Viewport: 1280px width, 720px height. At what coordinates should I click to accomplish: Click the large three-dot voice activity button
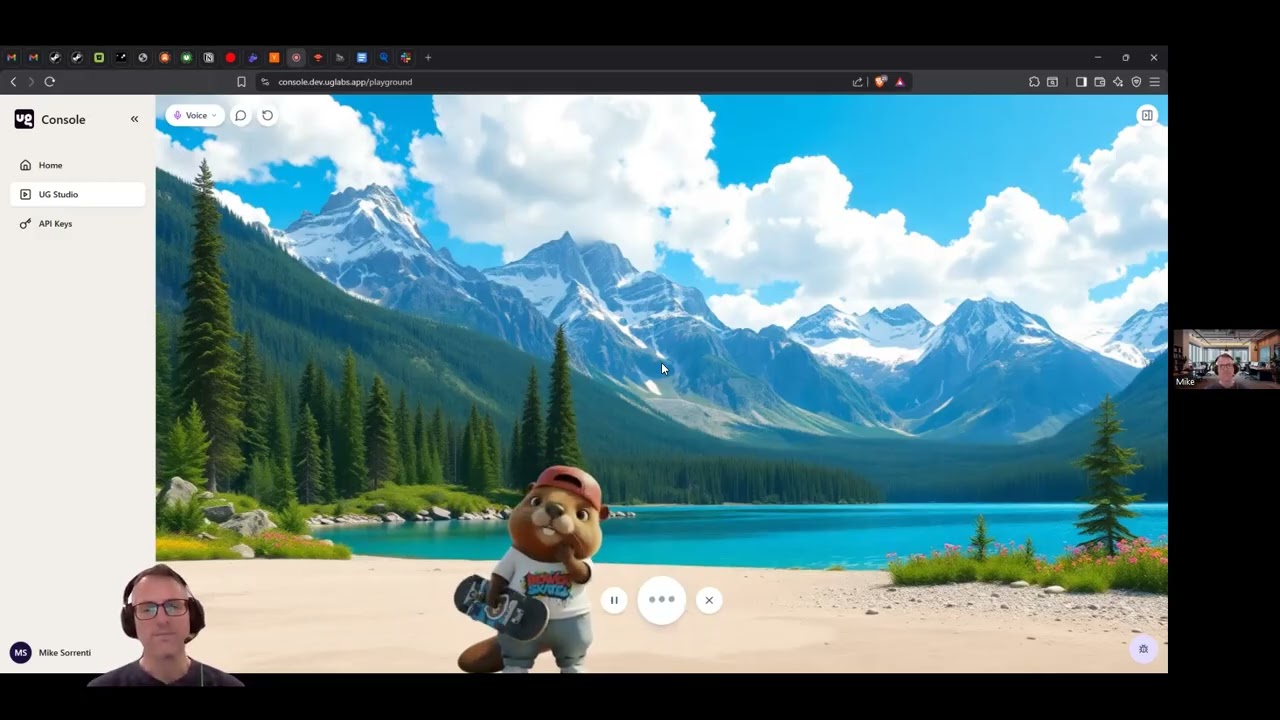[662, 600]
